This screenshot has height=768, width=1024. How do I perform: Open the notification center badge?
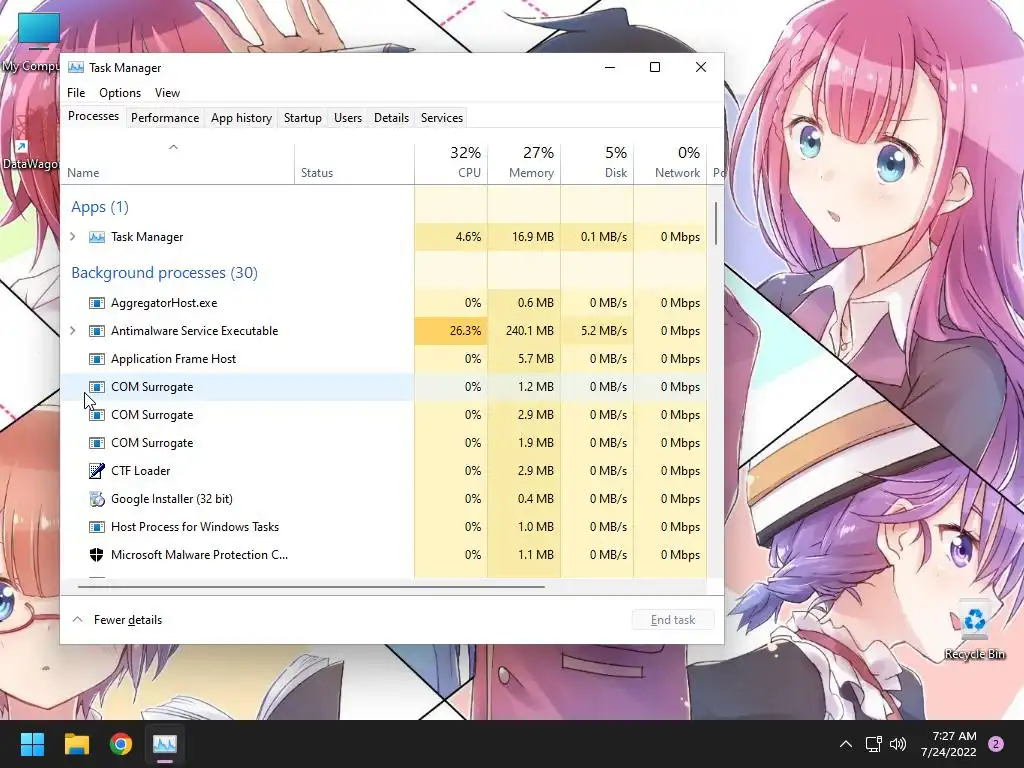pyautogui.click(x=996, y=744)
